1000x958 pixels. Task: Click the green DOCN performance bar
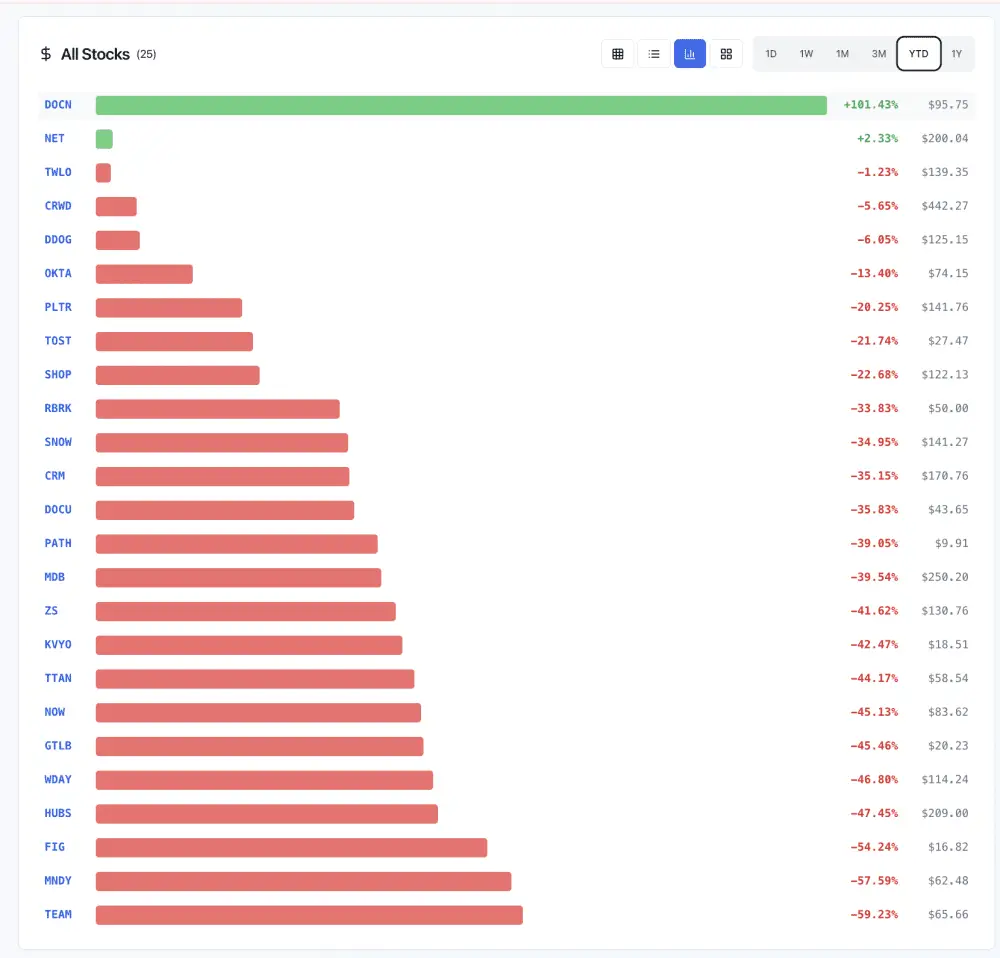point(461,105)
